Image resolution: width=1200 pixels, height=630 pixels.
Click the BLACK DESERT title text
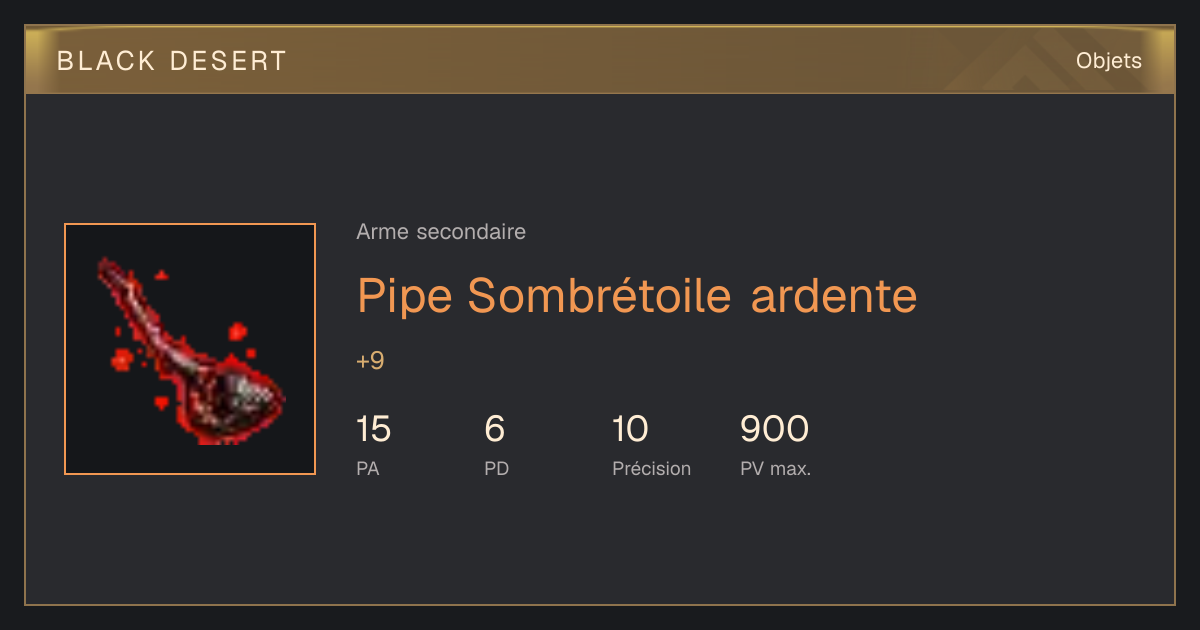pyautogui.click(x=172, y=61)
